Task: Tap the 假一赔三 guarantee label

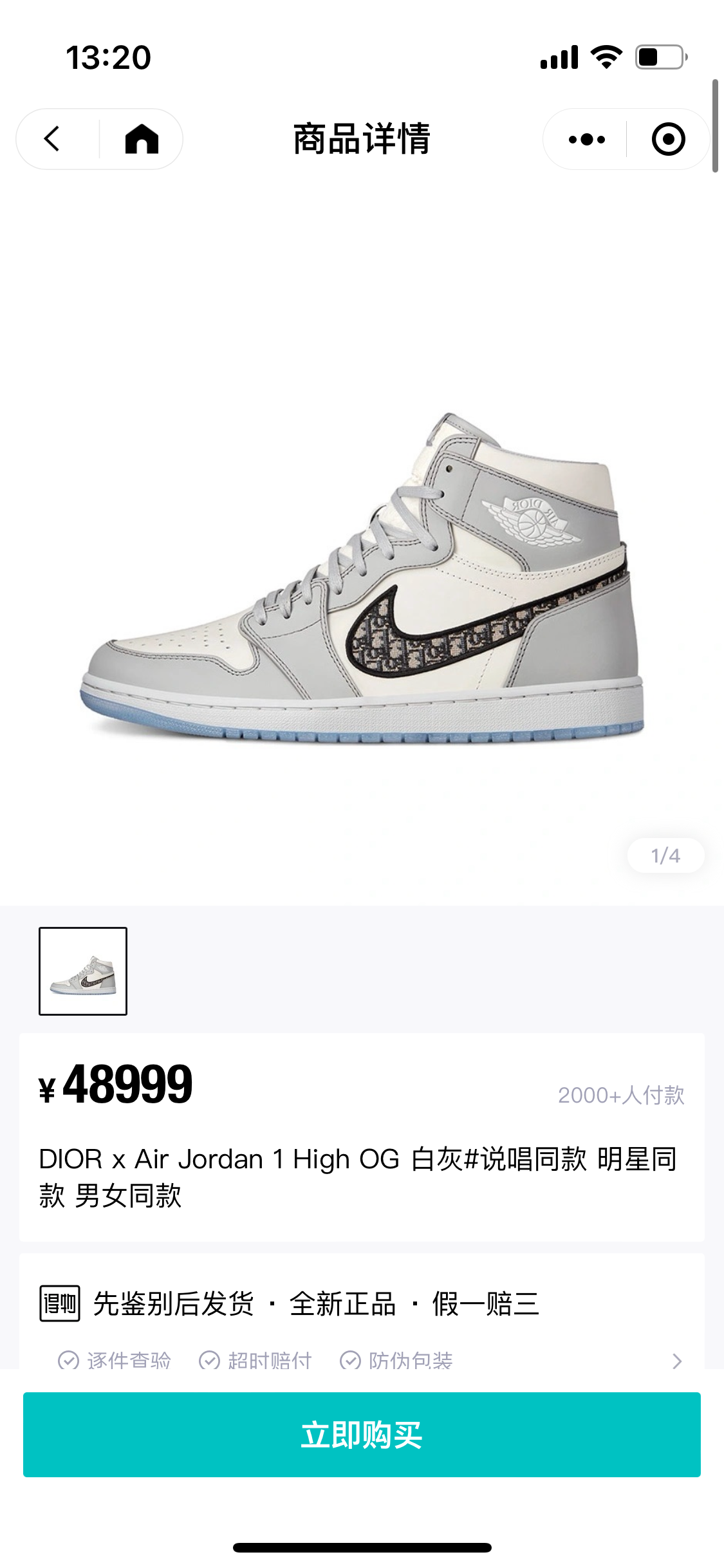Action: [486, 1304]
